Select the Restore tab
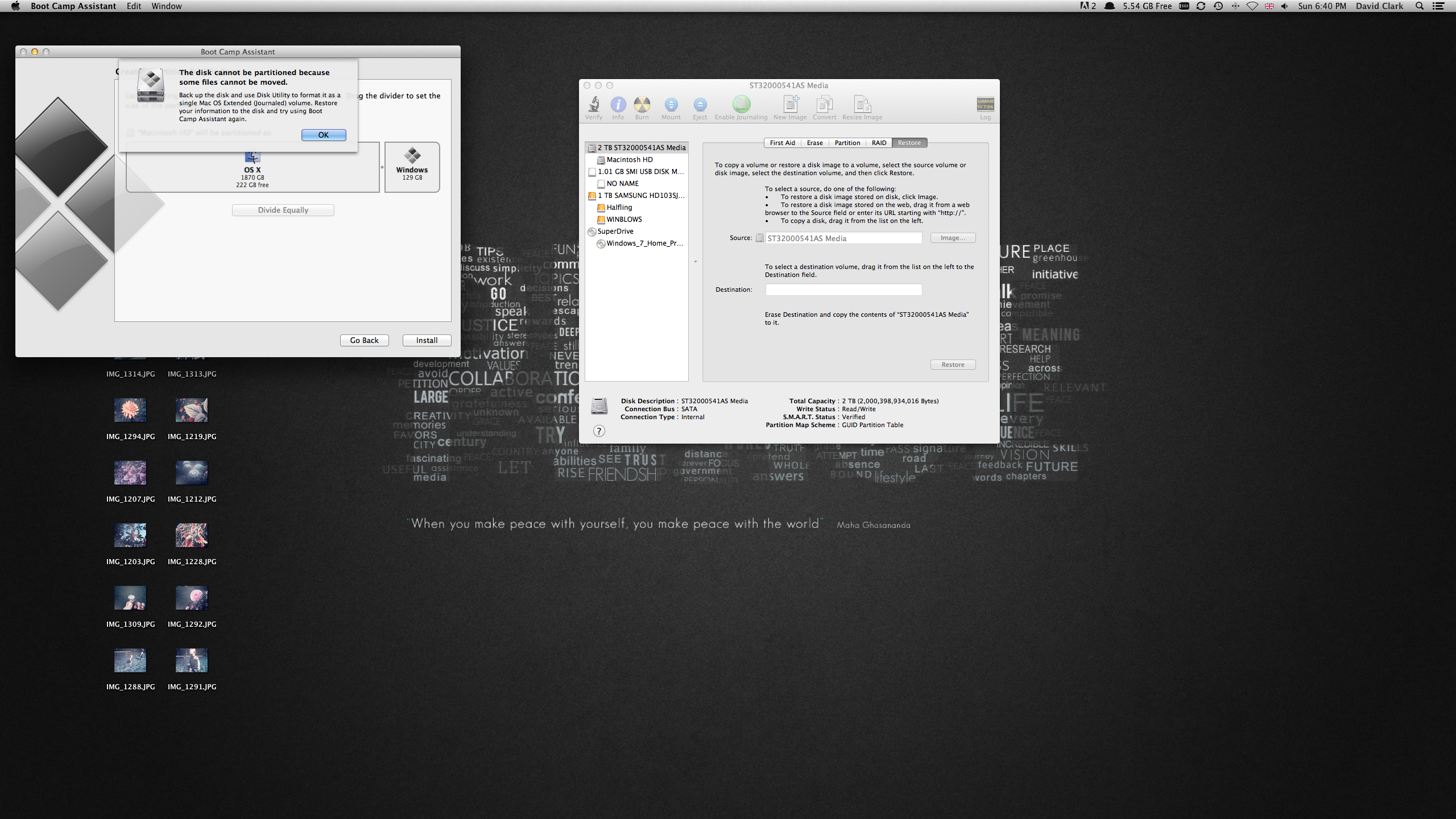The height and width of the screenshot is (819, 1456). click(x=909, y=143)
